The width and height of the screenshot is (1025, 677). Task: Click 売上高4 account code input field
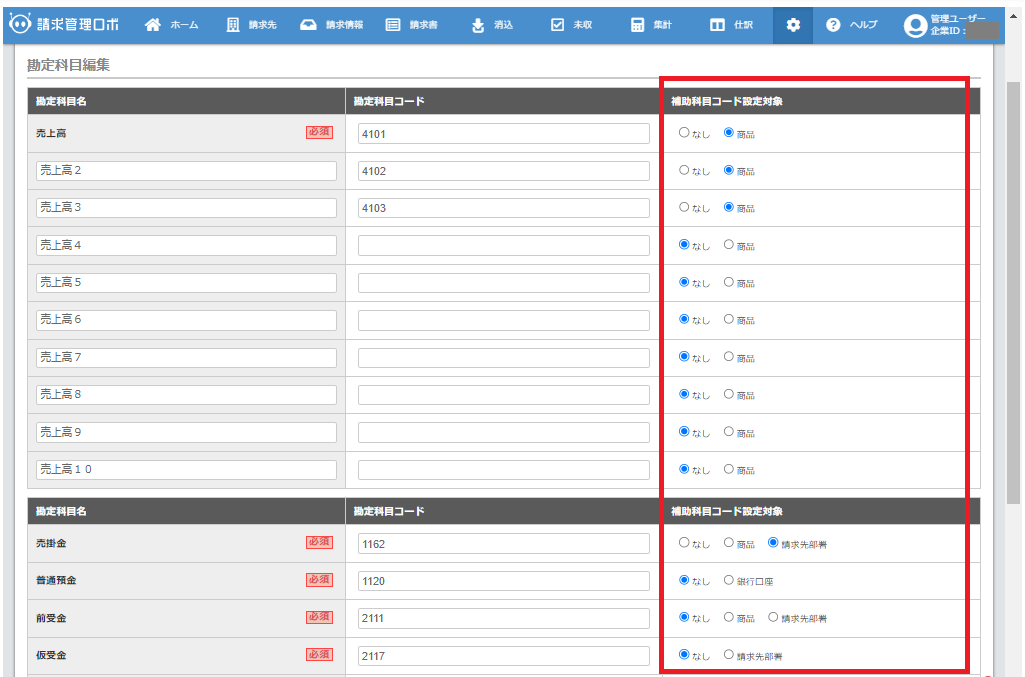coord(504,245)
